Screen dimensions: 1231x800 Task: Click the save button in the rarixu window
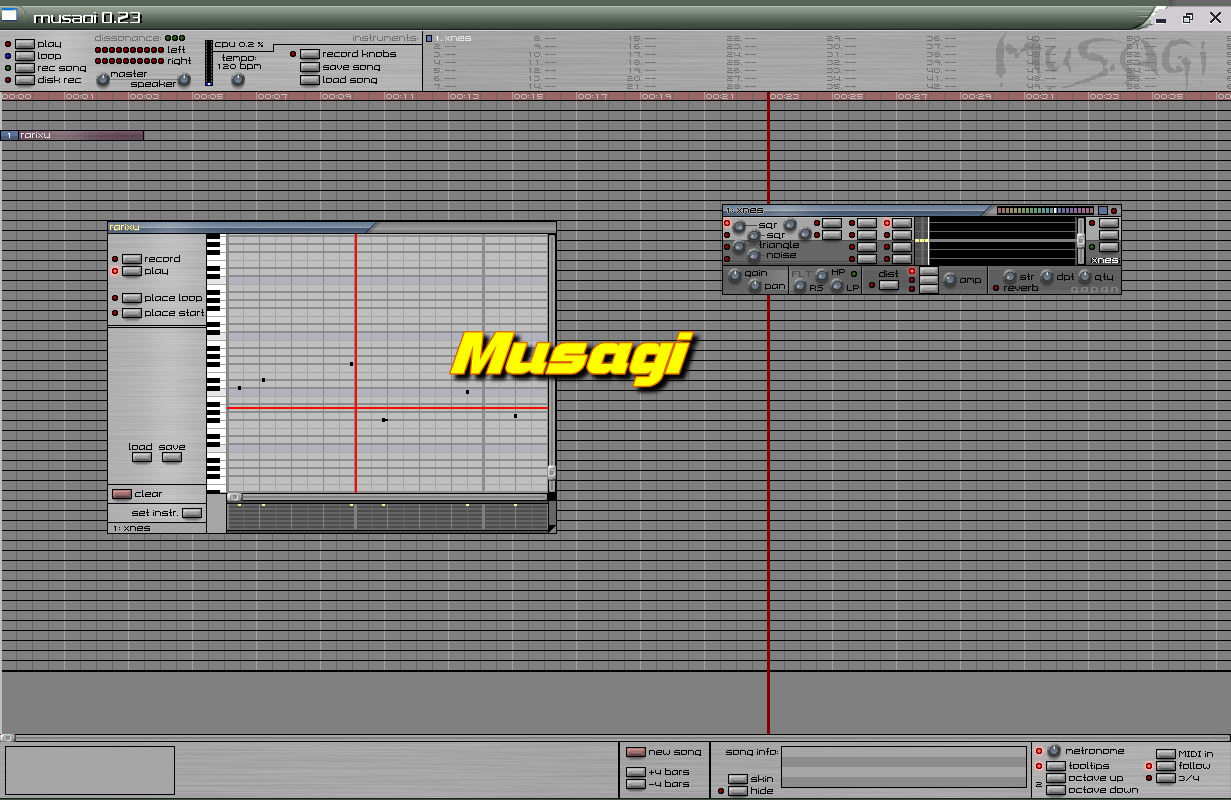[x=172, y=457]
